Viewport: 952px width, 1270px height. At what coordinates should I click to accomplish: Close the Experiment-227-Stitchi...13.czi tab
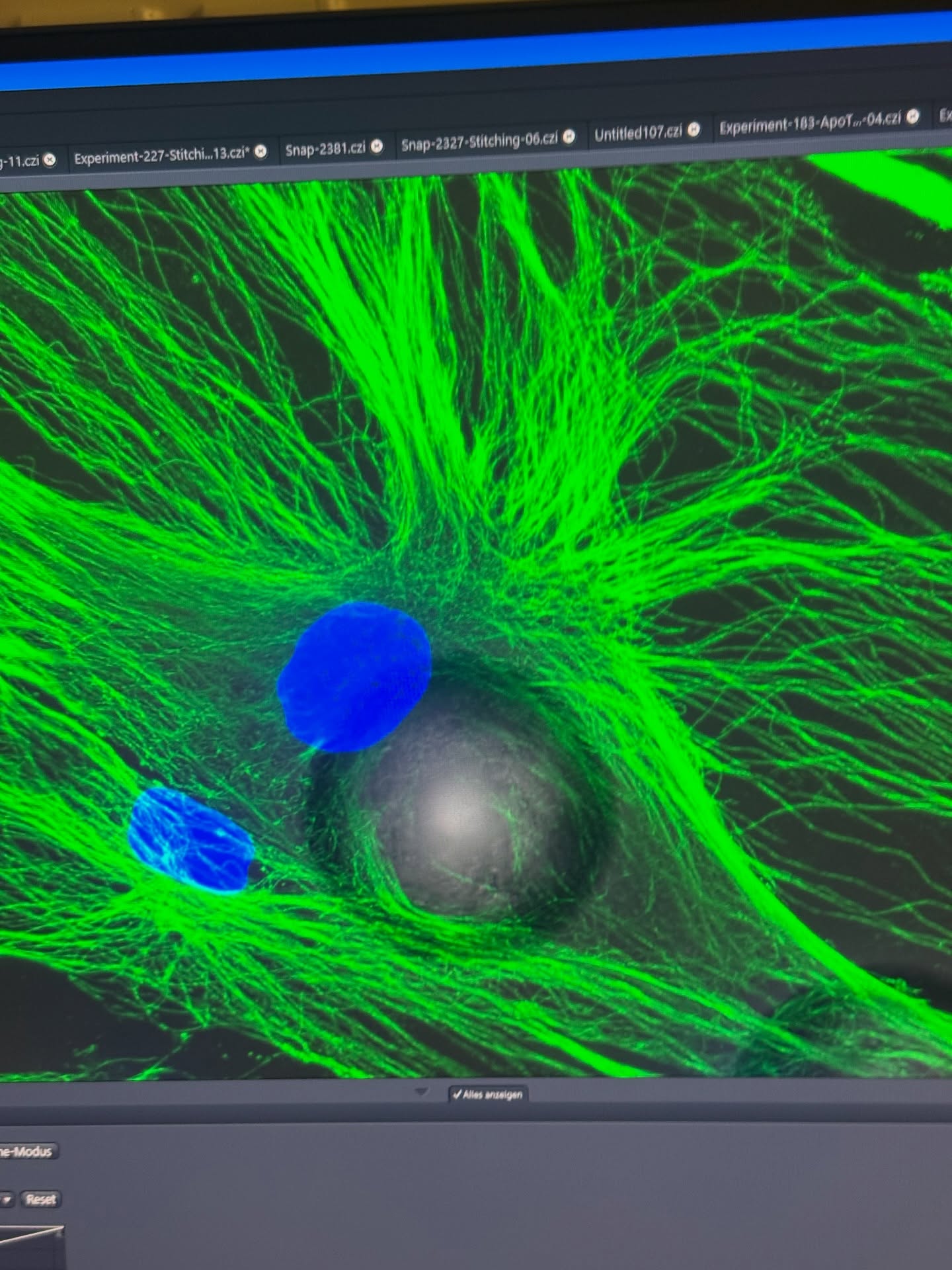pos(261,152)
